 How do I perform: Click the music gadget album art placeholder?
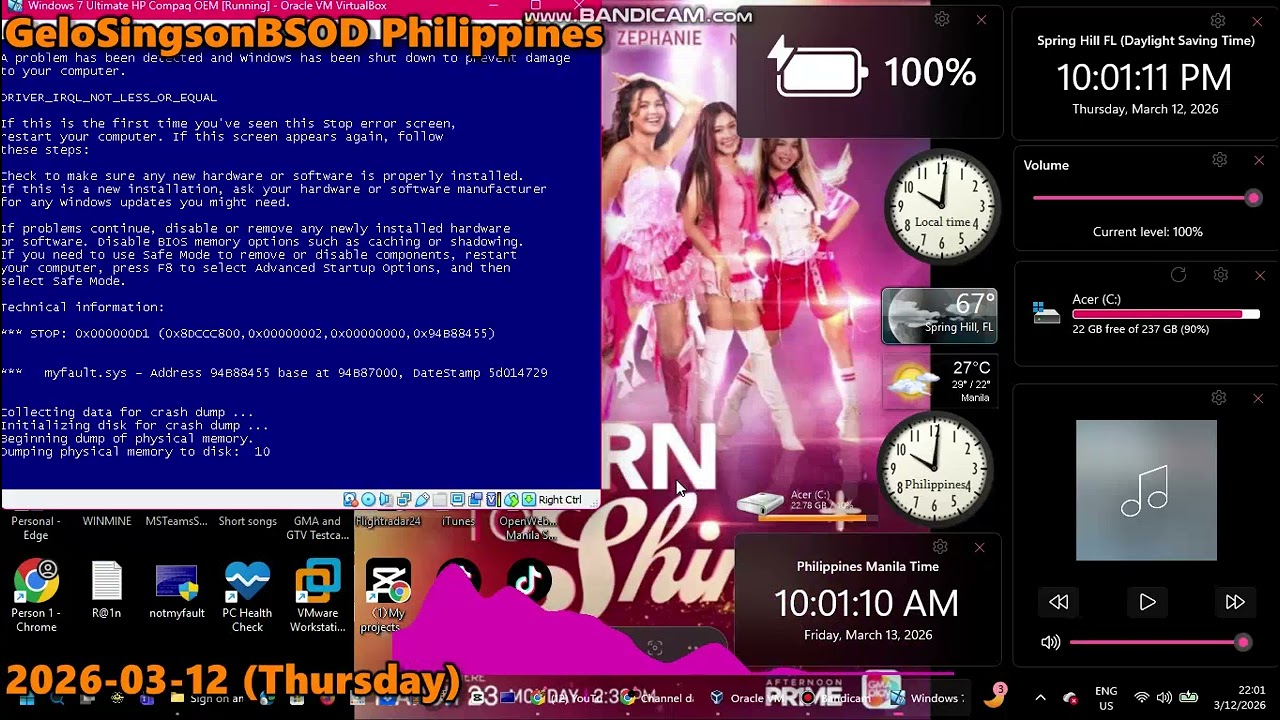coord(1146,490)
